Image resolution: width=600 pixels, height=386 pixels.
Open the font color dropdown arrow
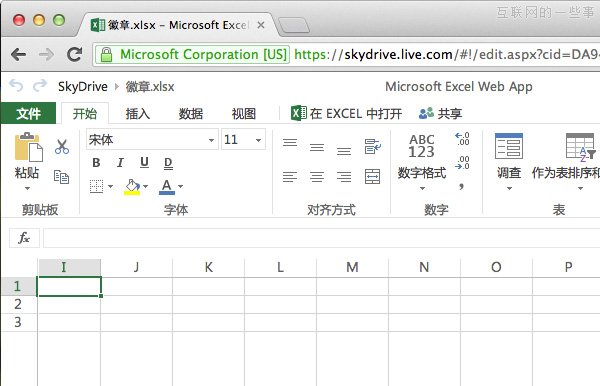click(x=181, y=186)
